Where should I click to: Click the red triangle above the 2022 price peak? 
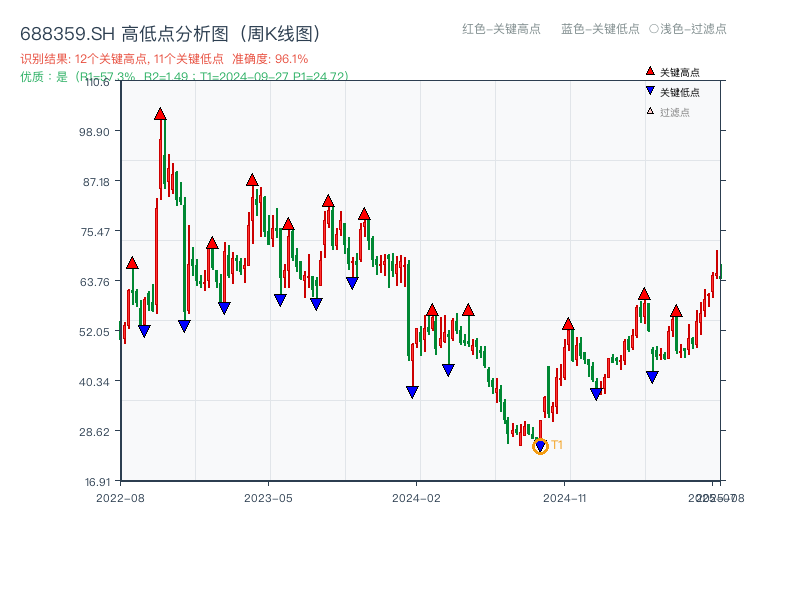161,113
